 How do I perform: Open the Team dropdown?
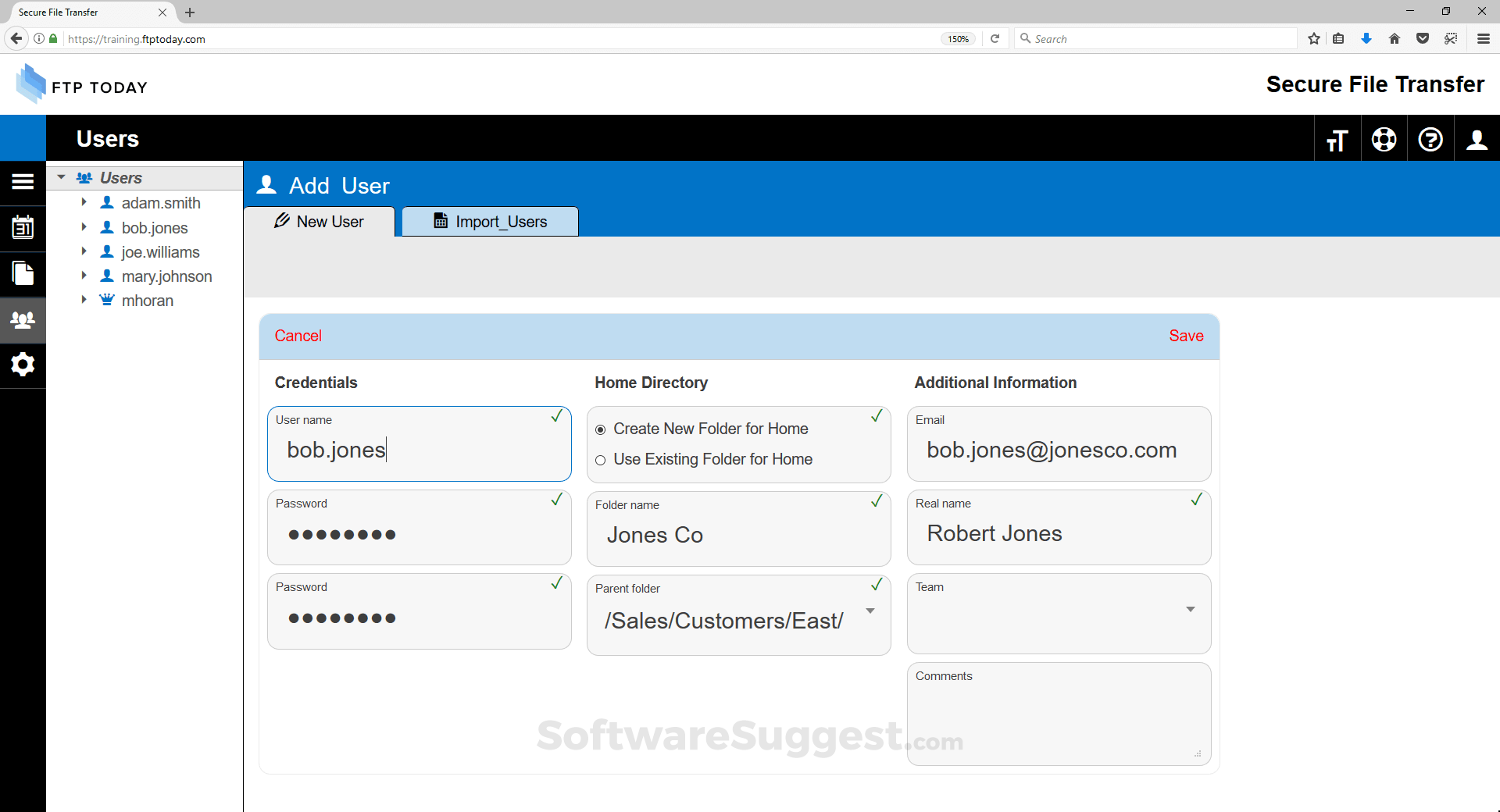[1190, 609]
